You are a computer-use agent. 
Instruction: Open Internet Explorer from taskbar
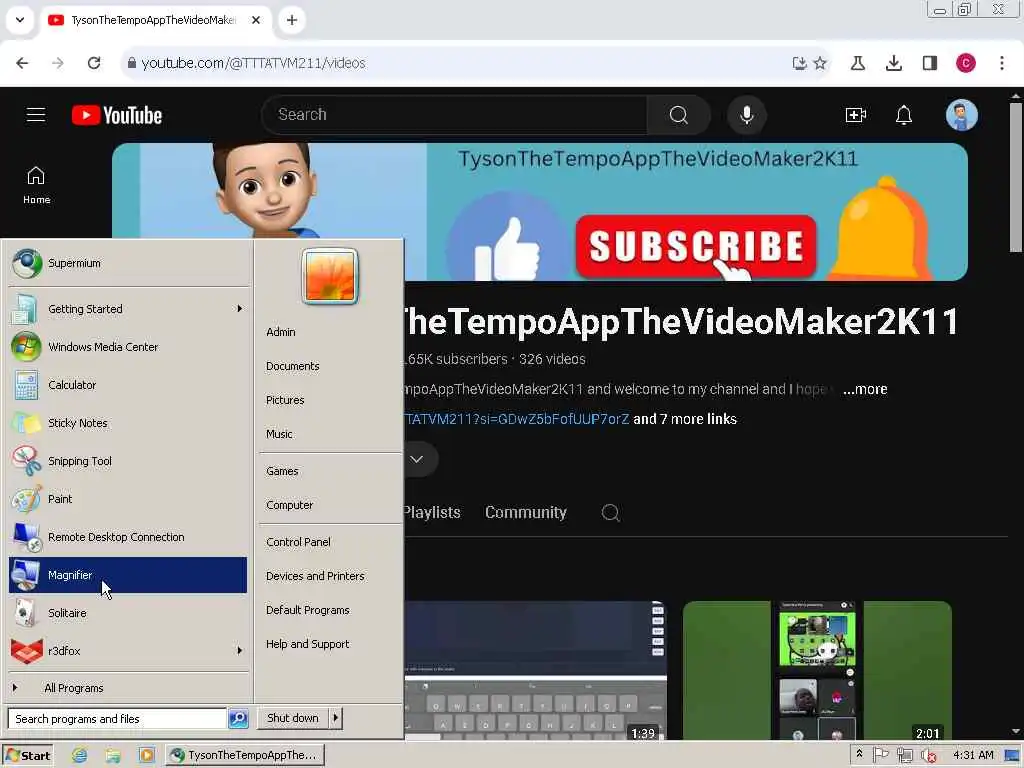80,756
